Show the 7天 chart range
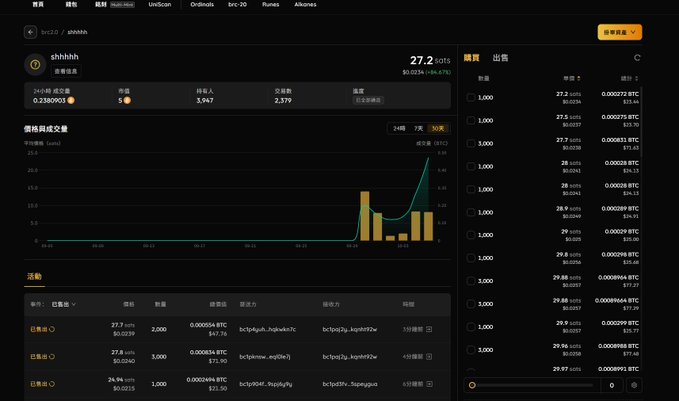The image size is (679, 401). (418, 128)
